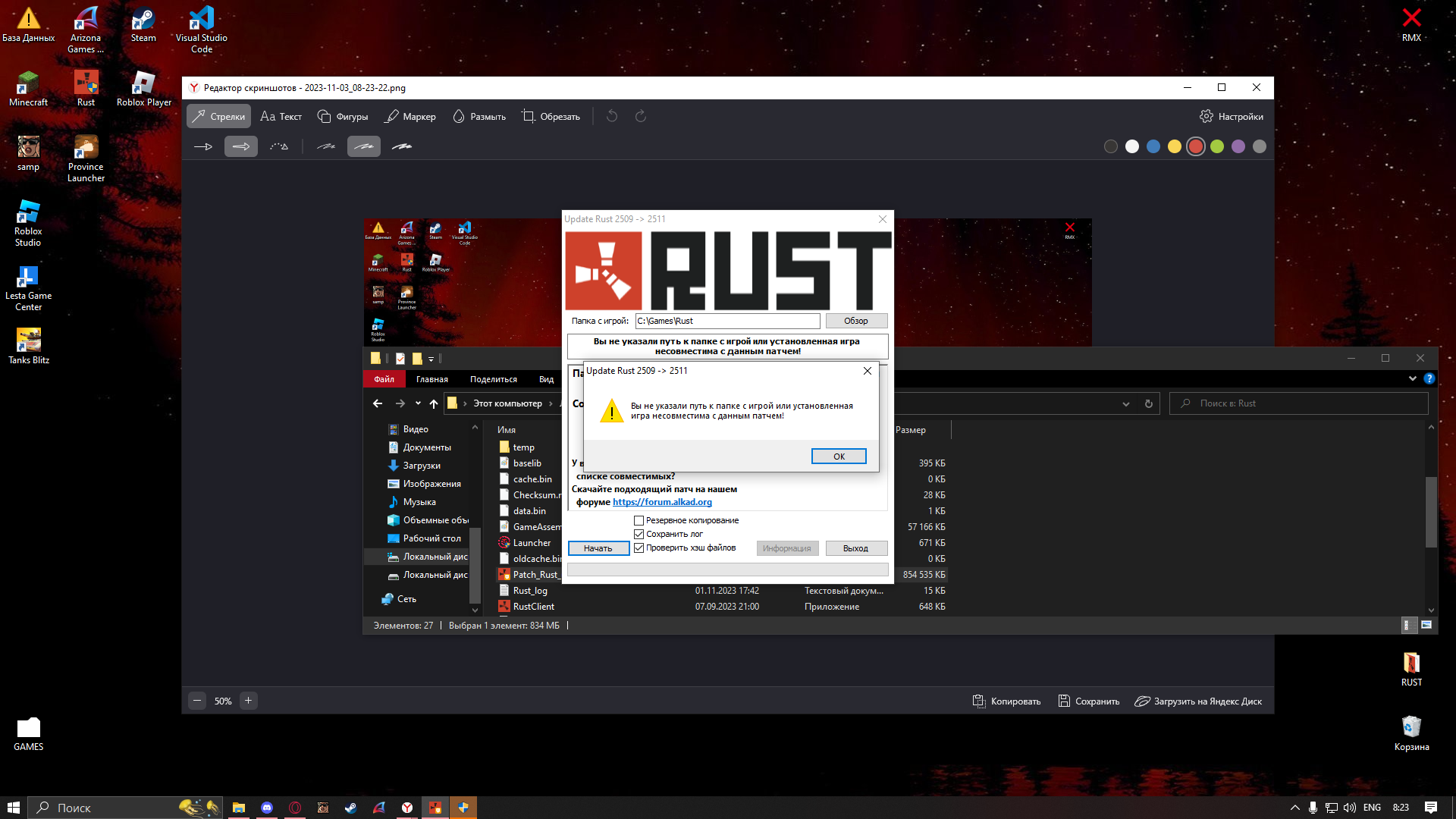This screenshot has height=819, width=1456.
Task: Open the Главная ribbon tab
Action: [x=431, y=379]
